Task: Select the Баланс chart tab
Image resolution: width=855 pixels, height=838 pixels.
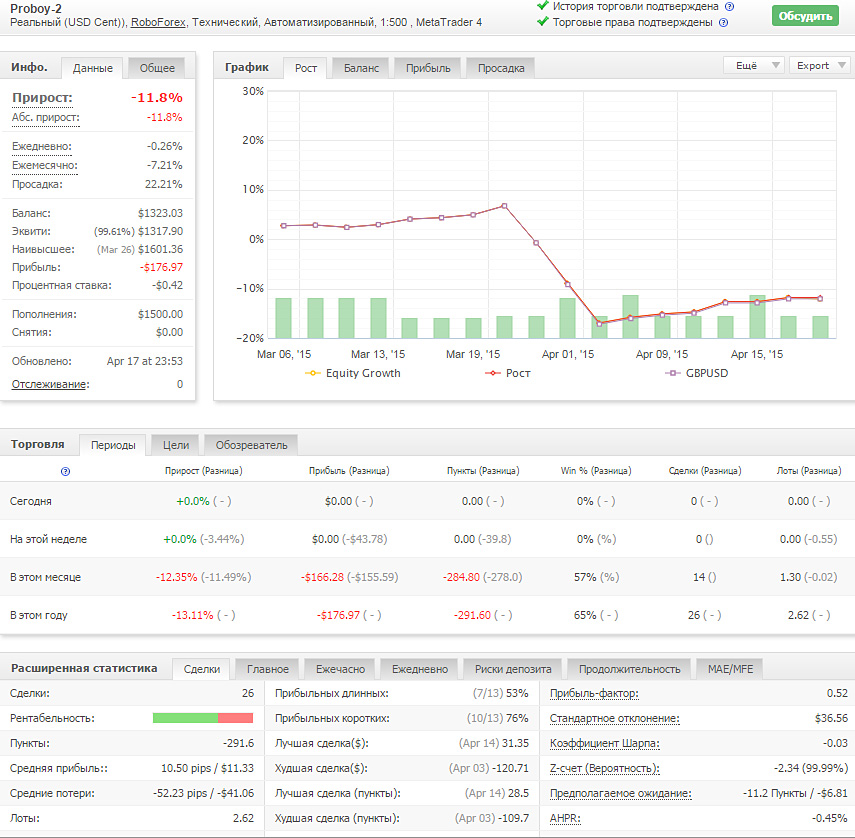Action: 361,68
